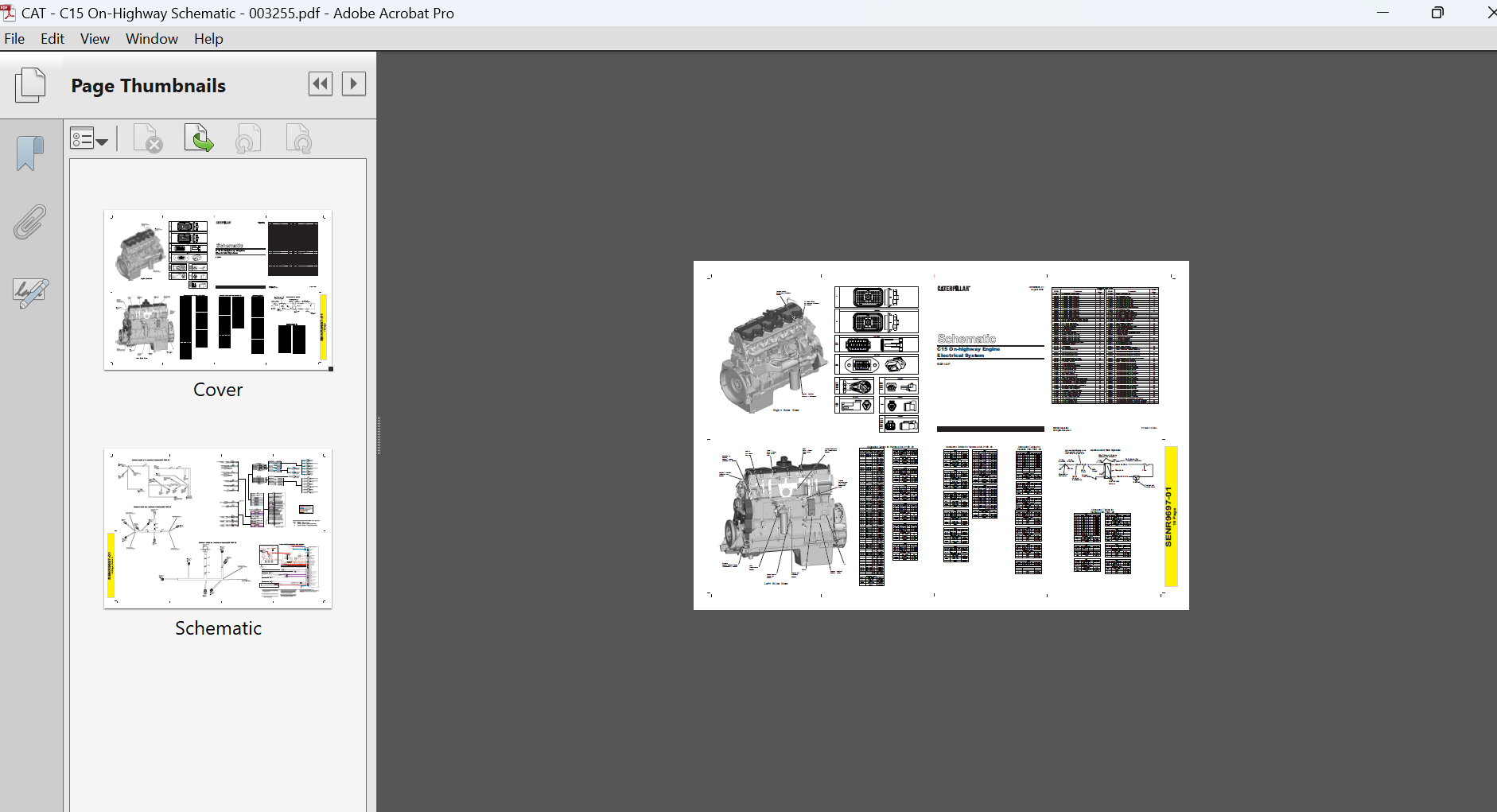The width and height of the screenshot is (1497, 812).
Task: Click the extract/insert pages icon
Action: (x=199, y=138)
